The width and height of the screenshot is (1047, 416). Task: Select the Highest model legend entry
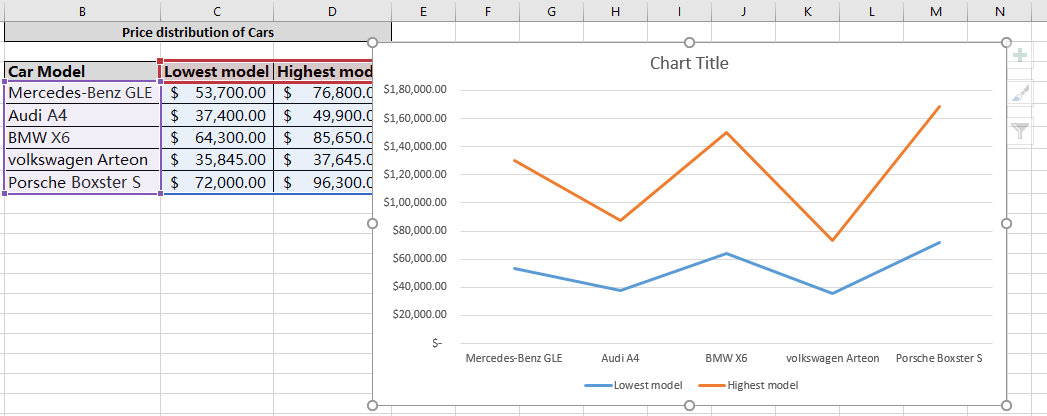click(749, 385)
